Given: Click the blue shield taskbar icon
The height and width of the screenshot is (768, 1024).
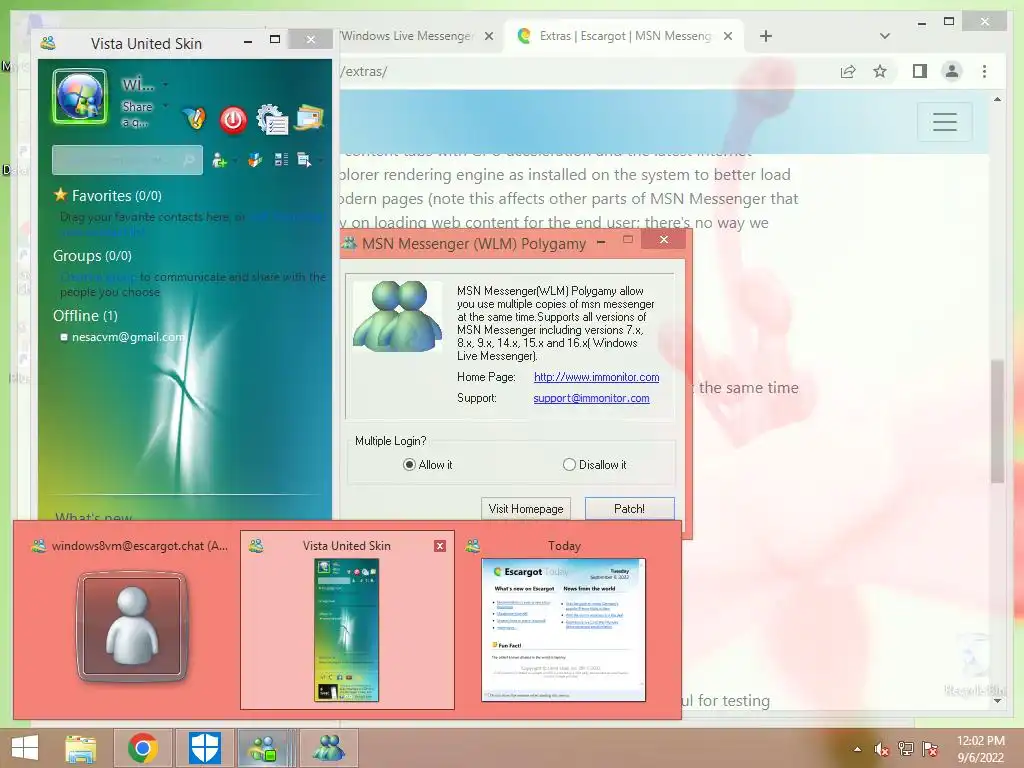Looking at the screenshot, I should 204,748.
